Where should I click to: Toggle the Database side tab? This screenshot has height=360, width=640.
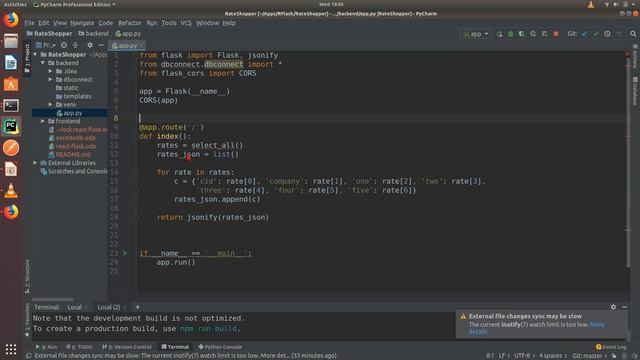(635, 91)
